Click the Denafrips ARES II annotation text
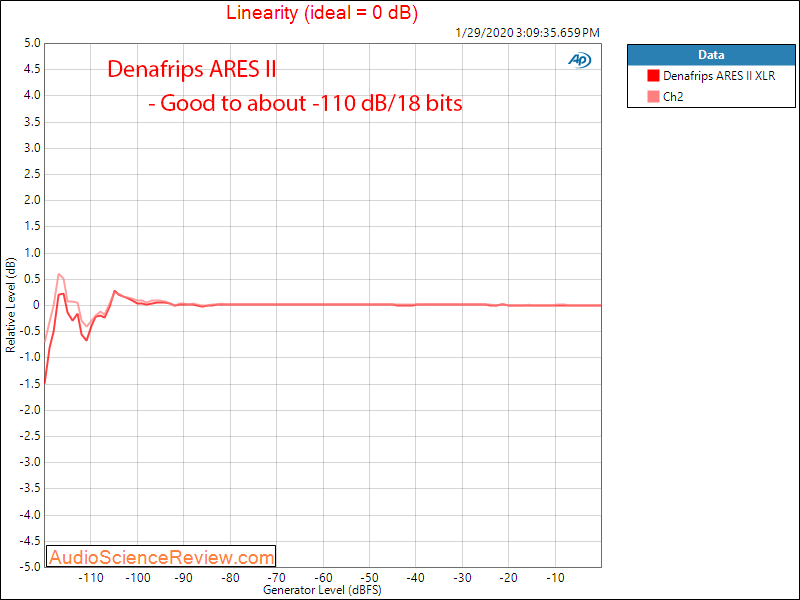This screenshot has width=800, height=600. tap(192, 69)
